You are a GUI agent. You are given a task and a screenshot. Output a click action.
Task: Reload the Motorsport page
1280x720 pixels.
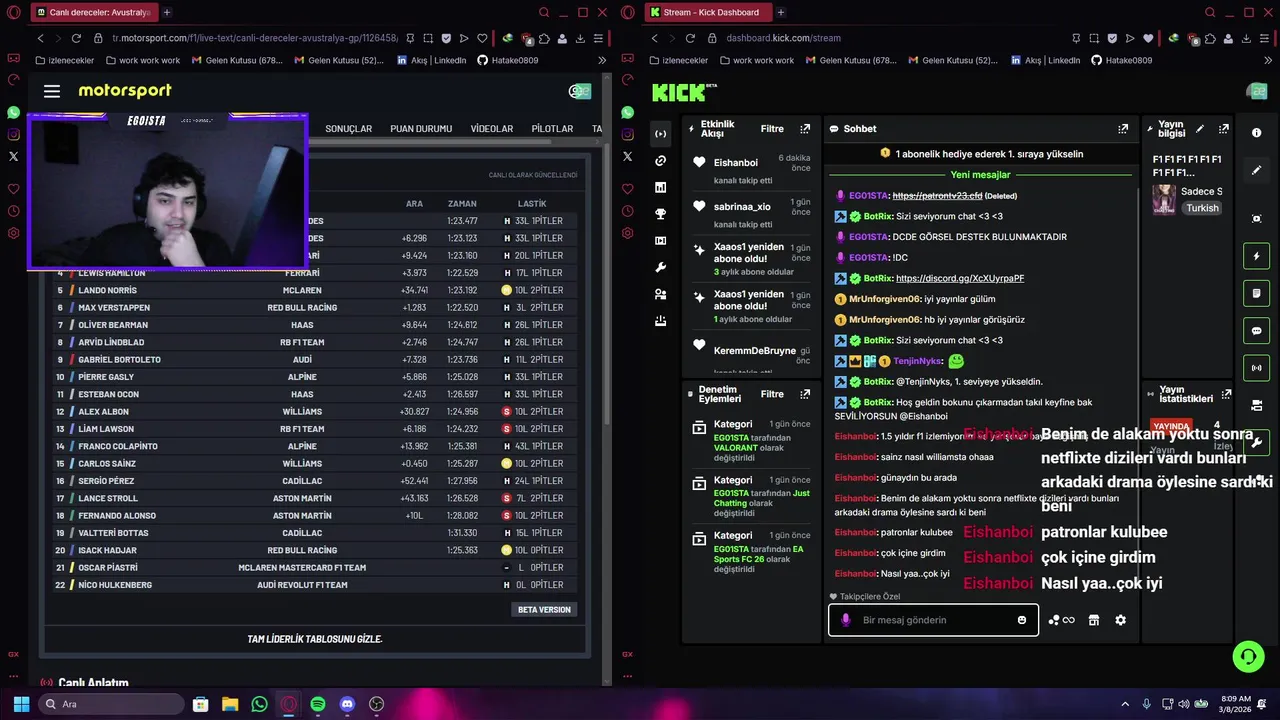[76, 38]
